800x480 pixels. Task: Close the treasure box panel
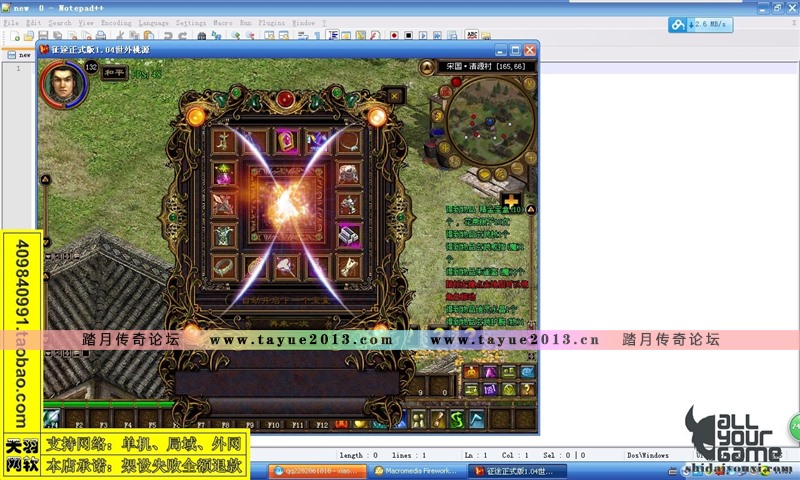[394, 96]
